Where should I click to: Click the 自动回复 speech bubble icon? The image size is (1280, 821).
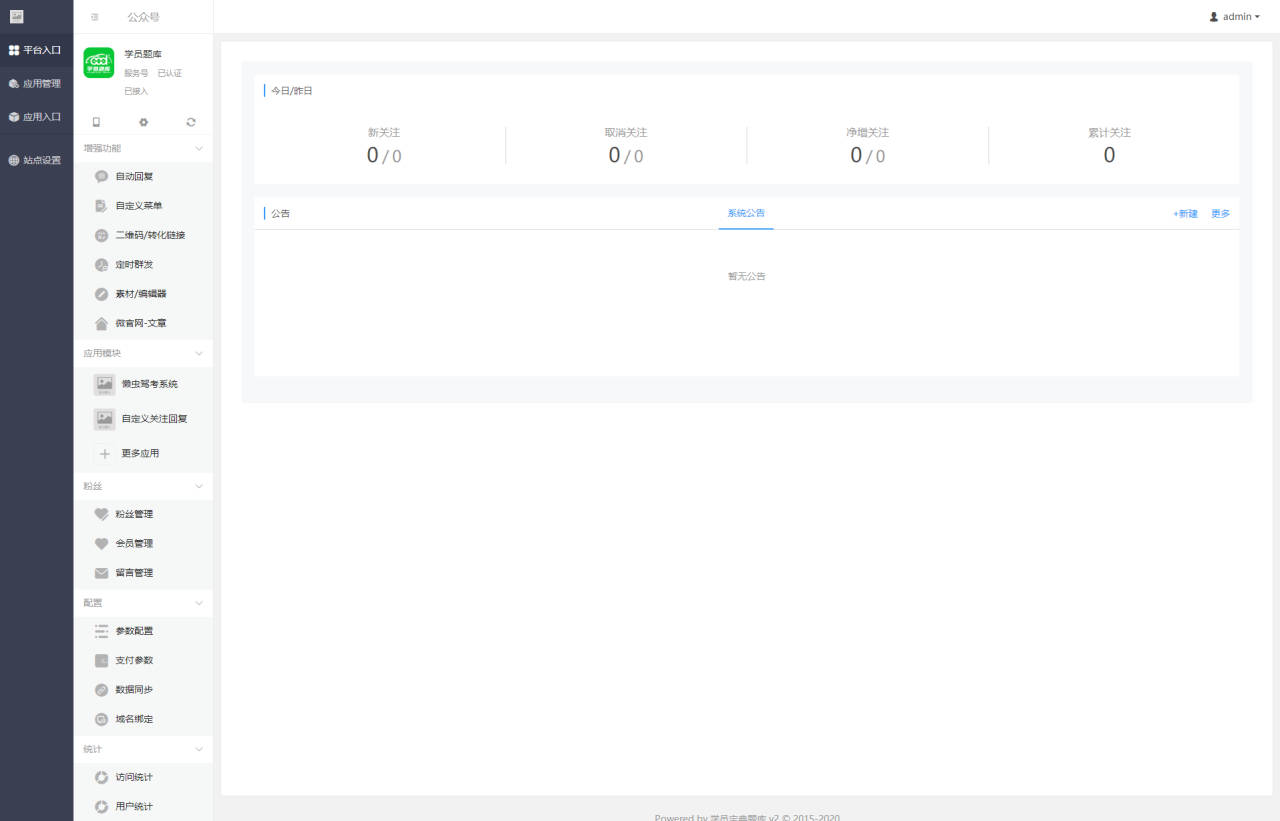(101, 176)
